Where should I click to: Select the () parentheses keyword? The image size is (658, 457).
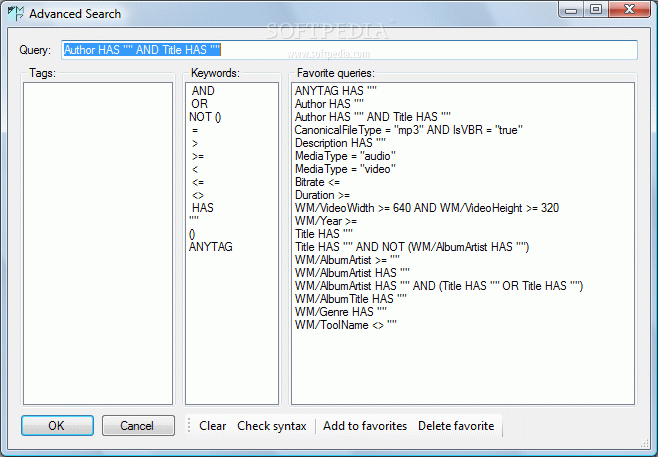[192, 234]
